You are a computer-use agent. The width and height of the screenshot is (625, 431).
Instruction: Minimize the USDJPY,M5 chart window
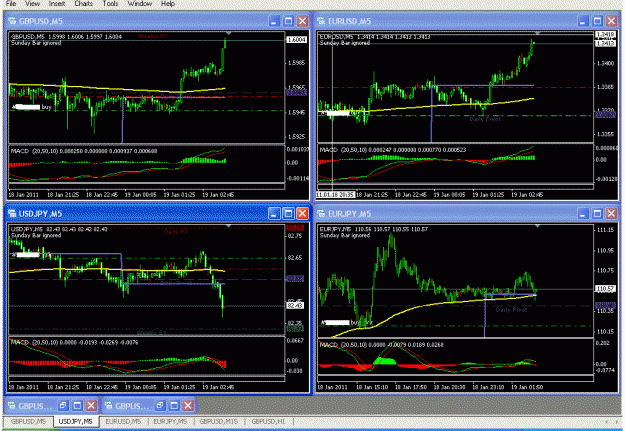pyautogui.click(x=274, y=214)
